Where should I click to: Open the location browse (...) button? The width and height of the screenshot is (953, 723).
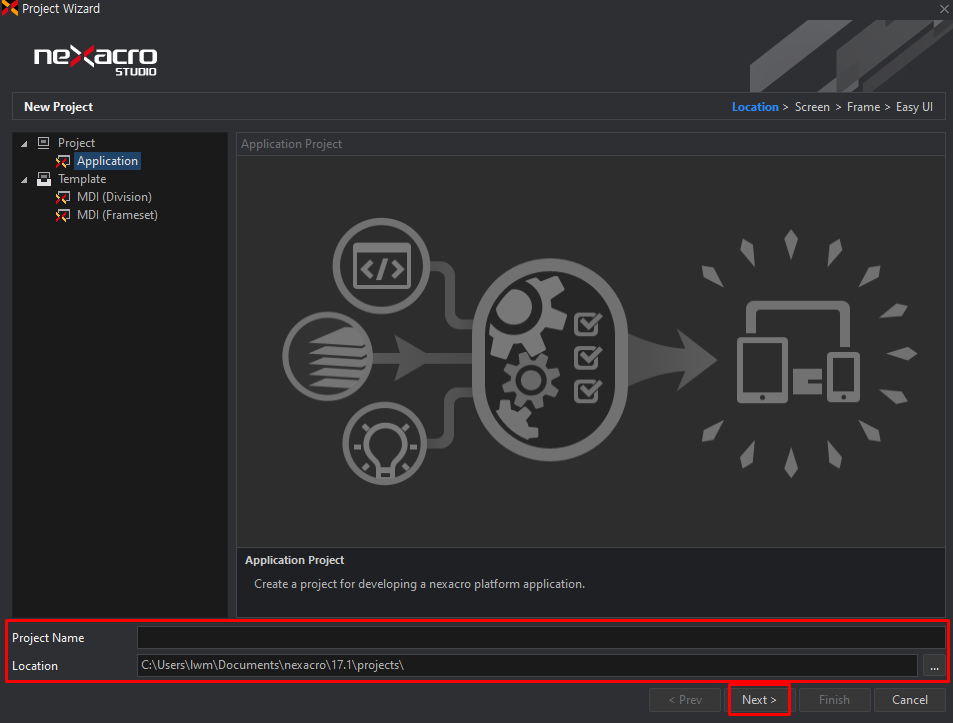934,666
